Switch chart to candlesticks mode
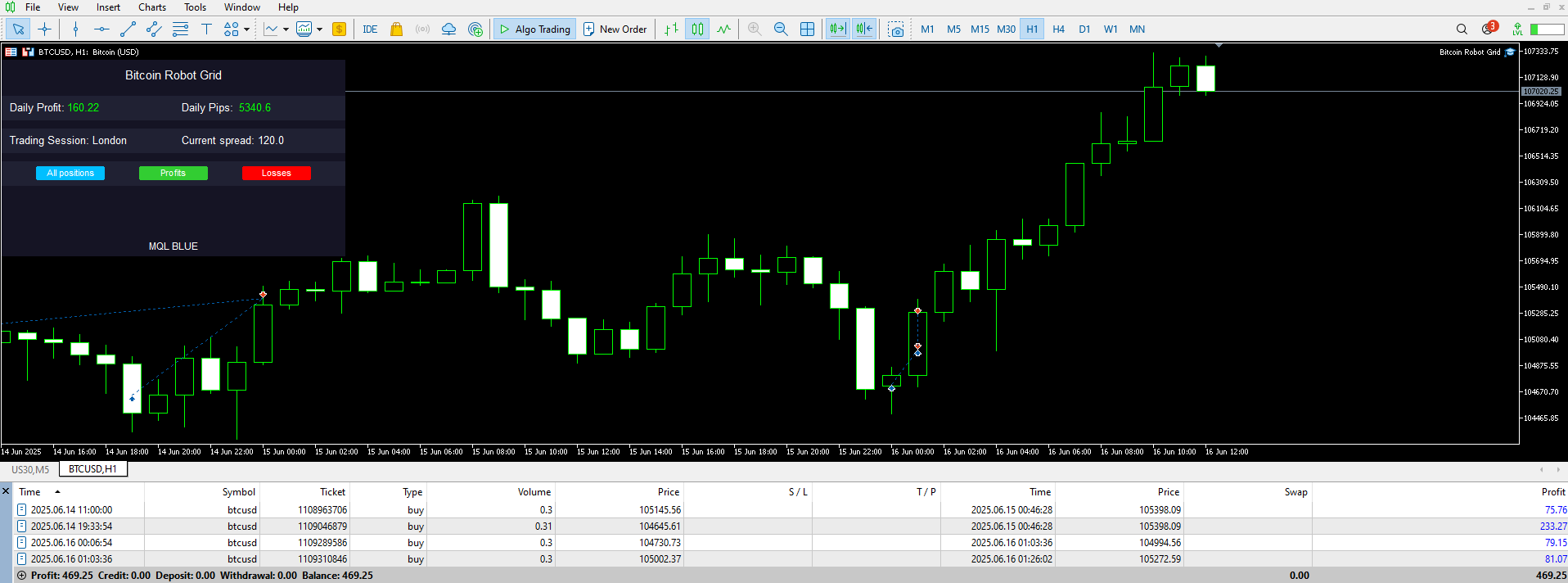 click(x=697, y=29)
